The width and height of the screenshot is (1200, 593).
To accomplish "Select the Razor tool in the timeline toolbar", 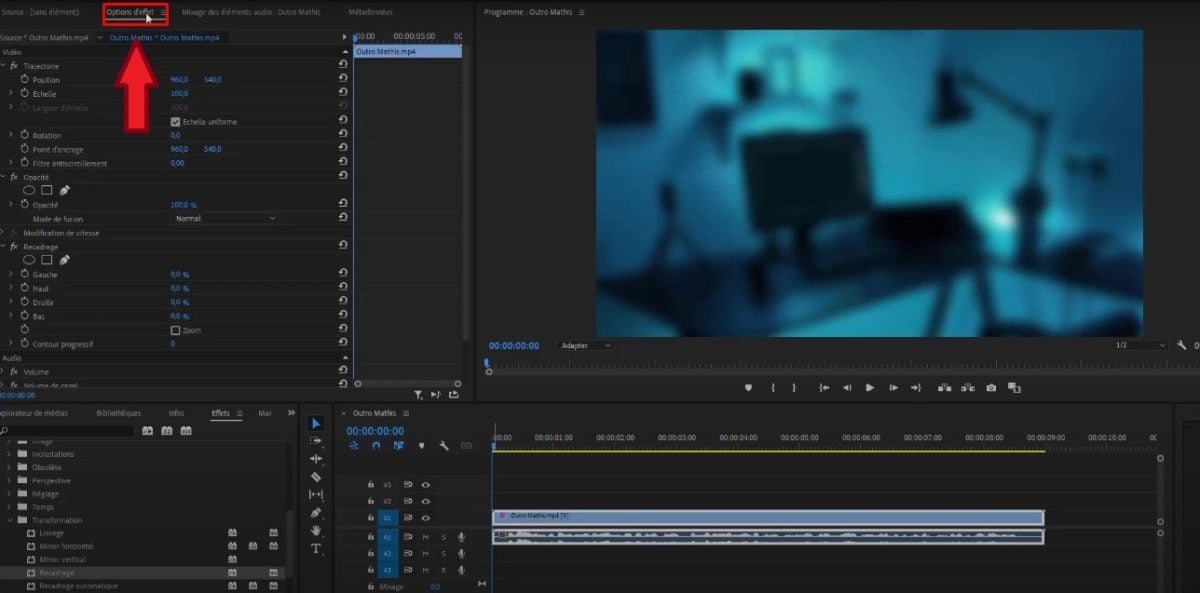I will (317, 477).
